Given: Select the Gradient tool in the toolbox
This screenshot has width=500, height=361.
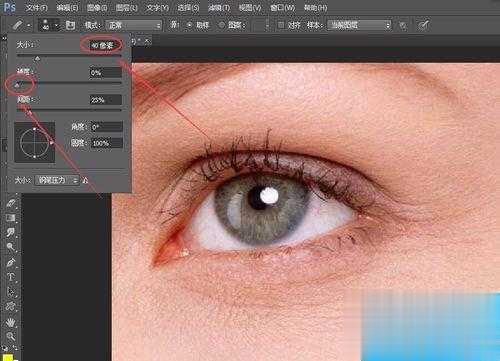Looking at the screenshot, I should (x=10, y=218).
